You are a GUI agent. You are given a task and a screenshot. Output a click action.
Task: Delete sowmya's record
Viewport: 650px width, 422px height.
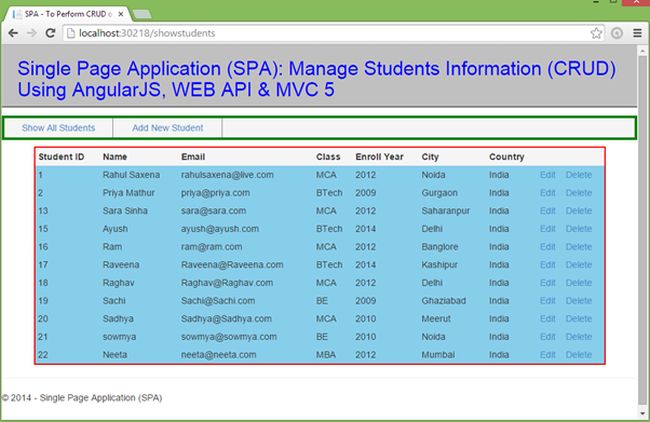579,337
